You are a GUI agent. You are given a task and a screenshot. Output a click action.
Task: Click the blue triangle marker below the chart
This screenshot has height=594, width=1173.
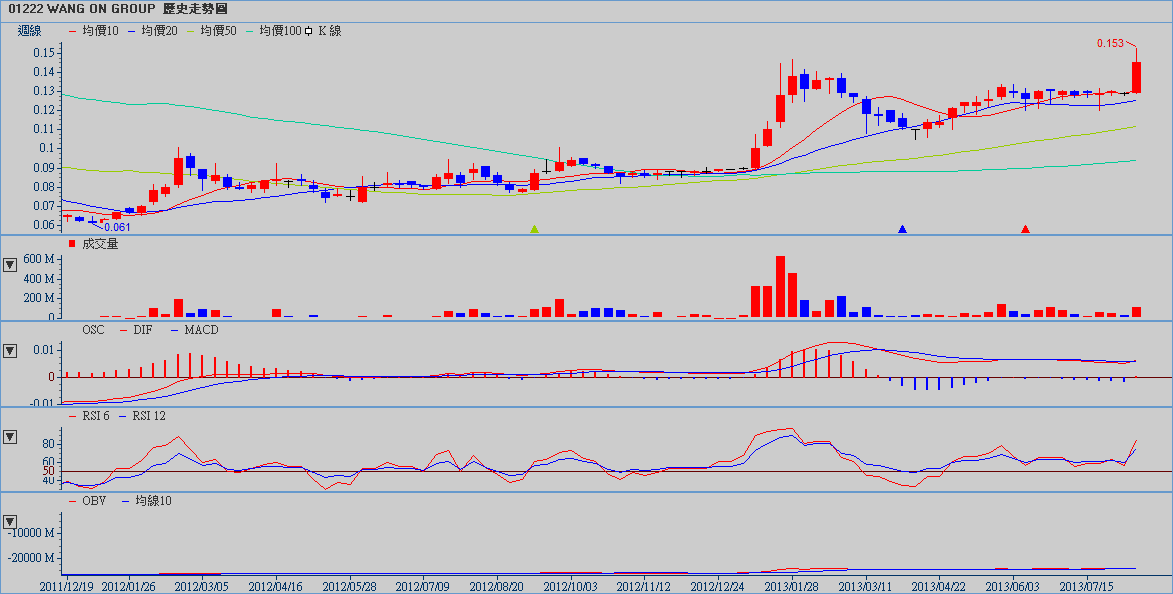pyautogui.click(x=902, y=230)
